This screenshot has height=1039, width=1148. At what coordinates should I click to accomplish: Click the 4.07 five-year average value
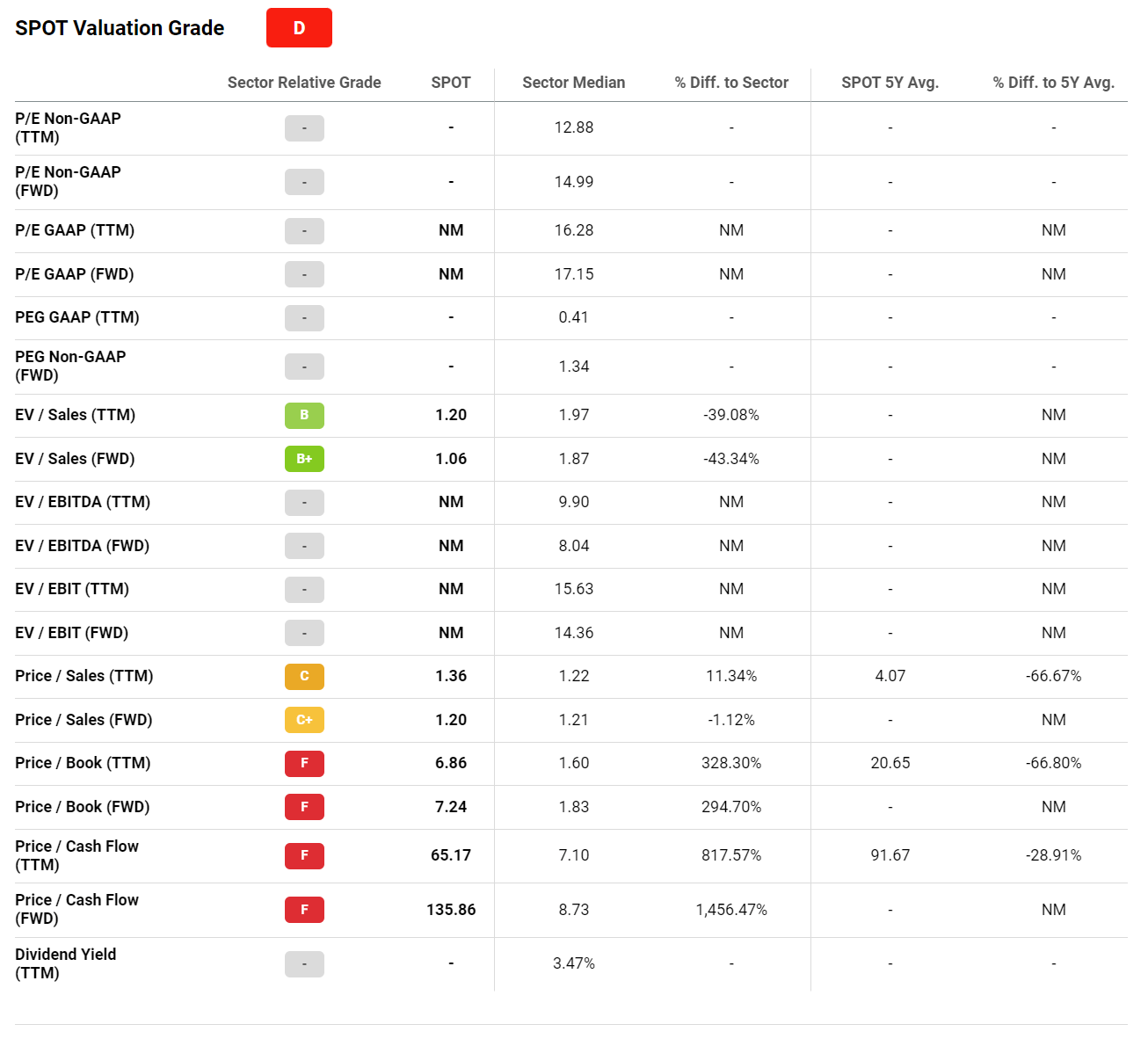click(890, 676)
